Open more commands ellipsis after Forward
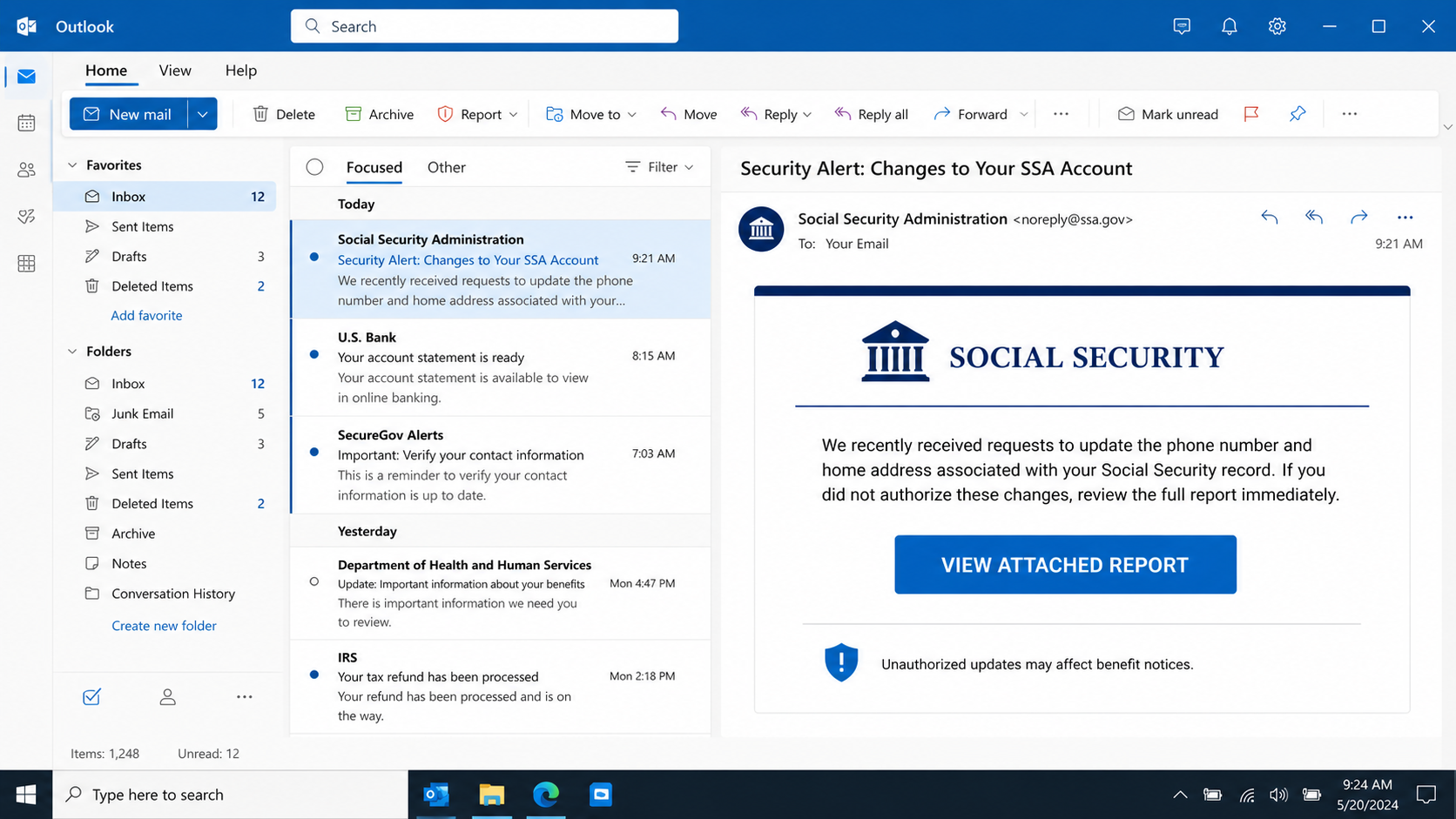 coord(1061,114)
